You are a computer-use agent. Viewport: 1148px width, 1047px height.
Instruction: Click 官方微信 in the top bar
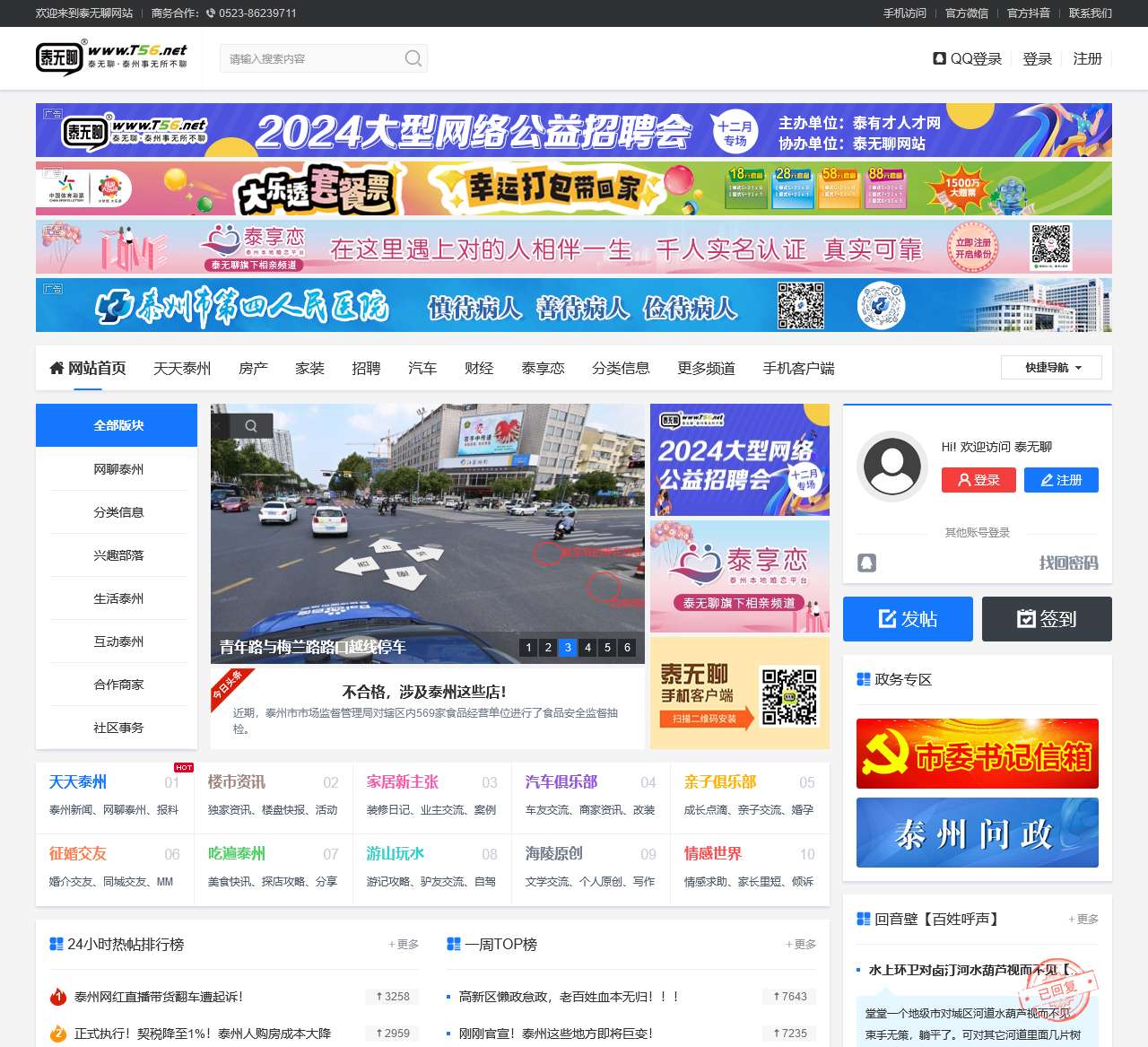[966, 13]
